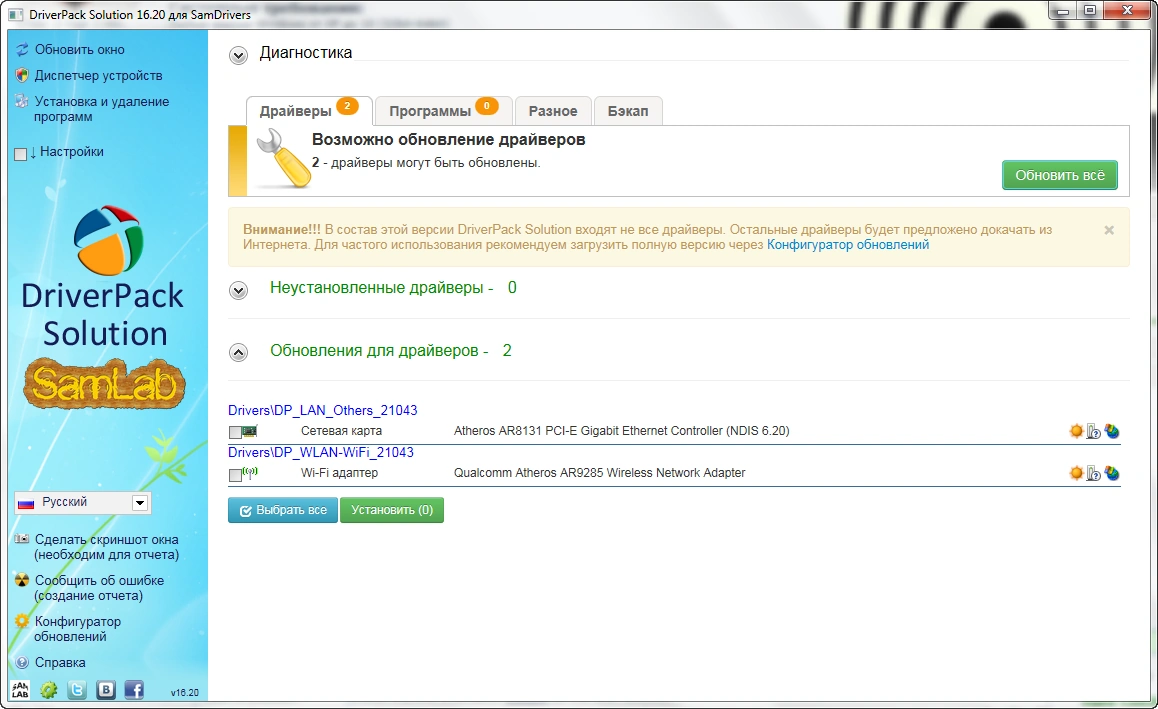Viewport: 1158px width, 709px height.
Task: Click the green gear icon in footer
Action: tap(49, 690)
